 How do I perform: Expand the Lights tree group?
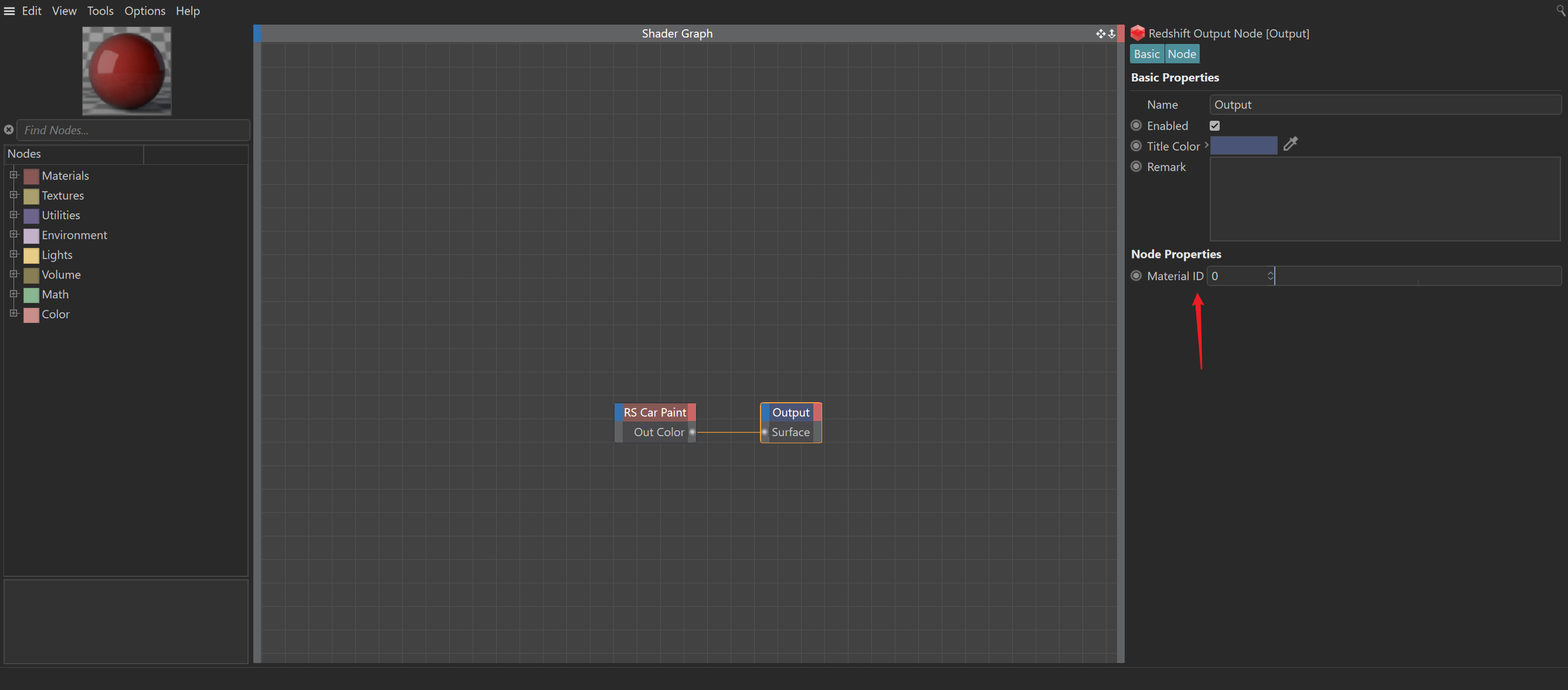coord(13,254)
